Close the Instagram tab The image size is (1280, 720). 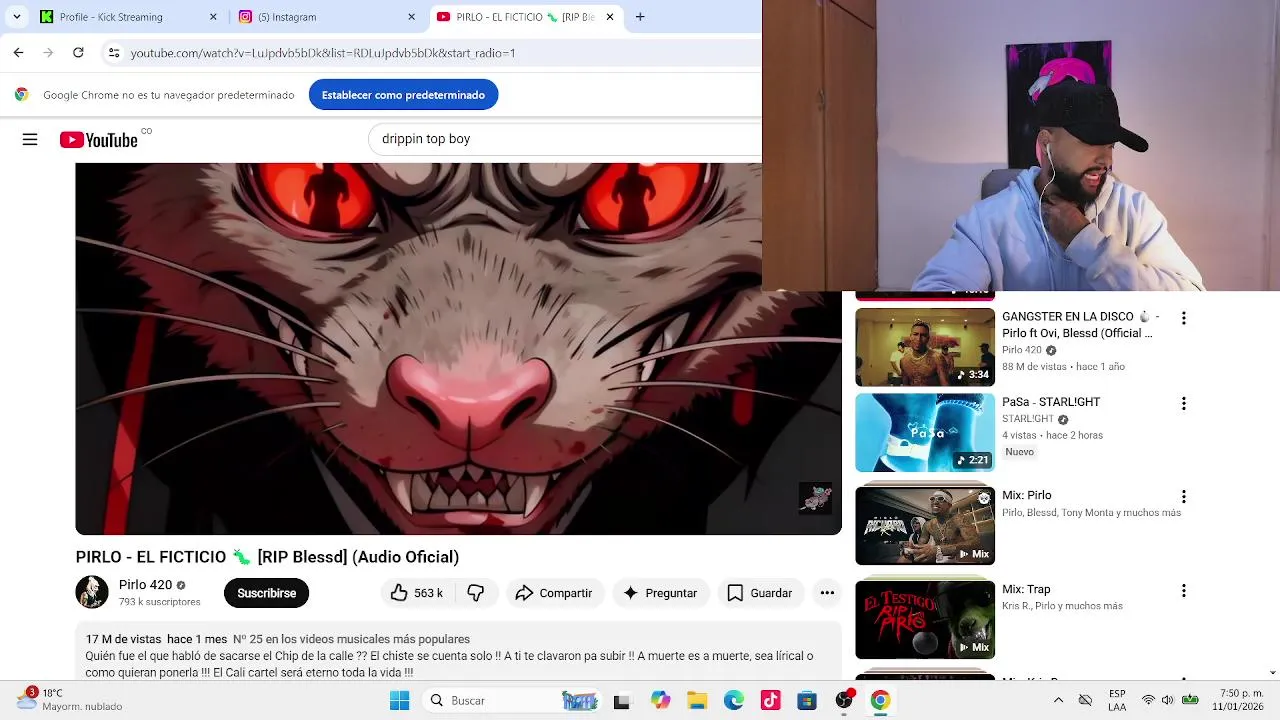click(411, 17)
